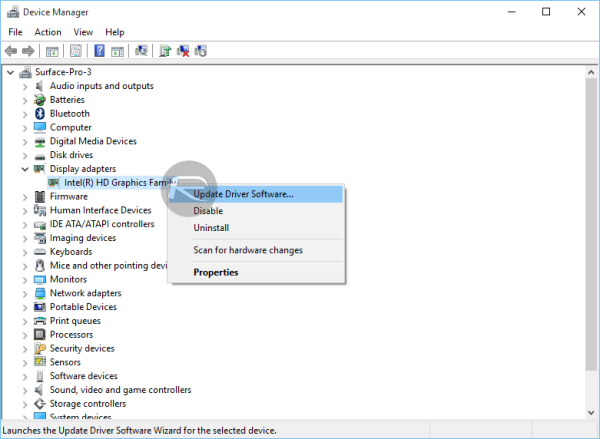Click the Keyboards category icon

coord(40,251)
